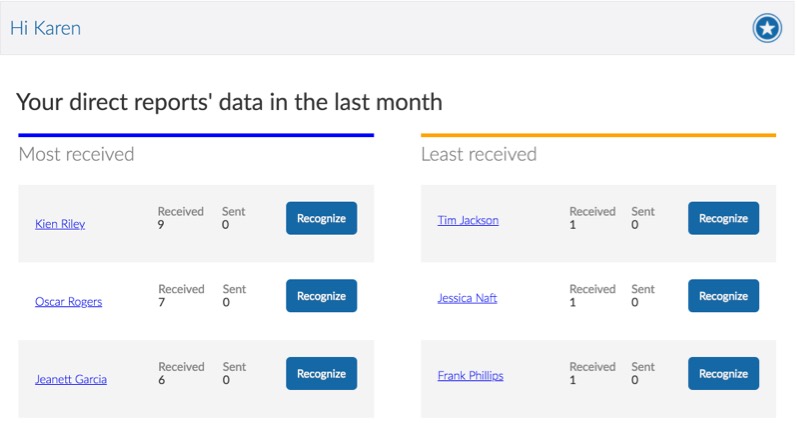Viewport: 797px width, 426px height.
Task: Click Oscar Rogers' Received count of 7
Action: [161, 302]
